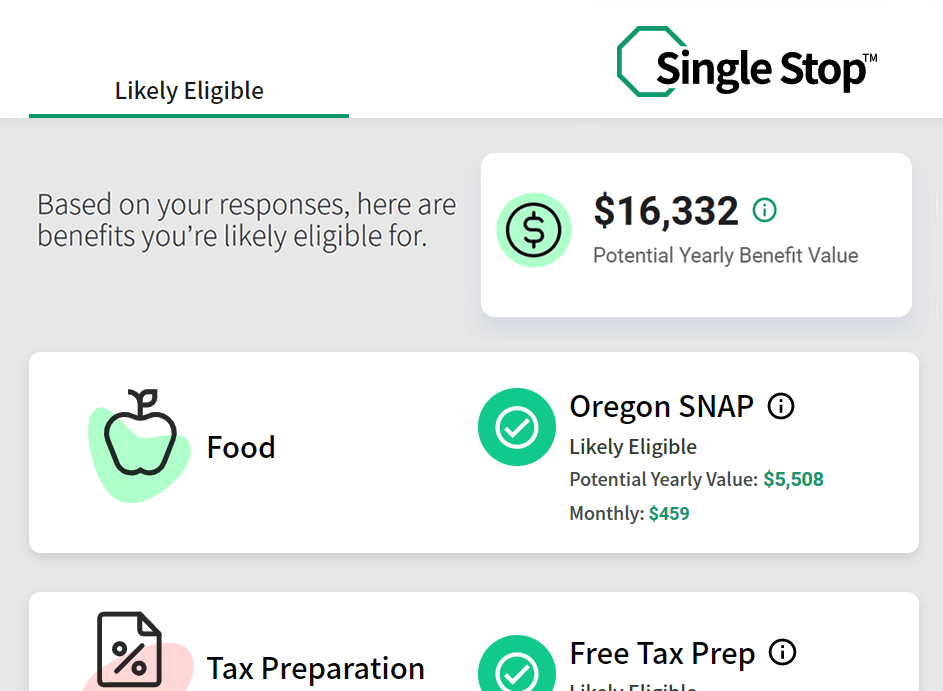Screen dimensions: 943x691
Task: Click Potential Yearly Benefit Value label
Action: (725, 255)
